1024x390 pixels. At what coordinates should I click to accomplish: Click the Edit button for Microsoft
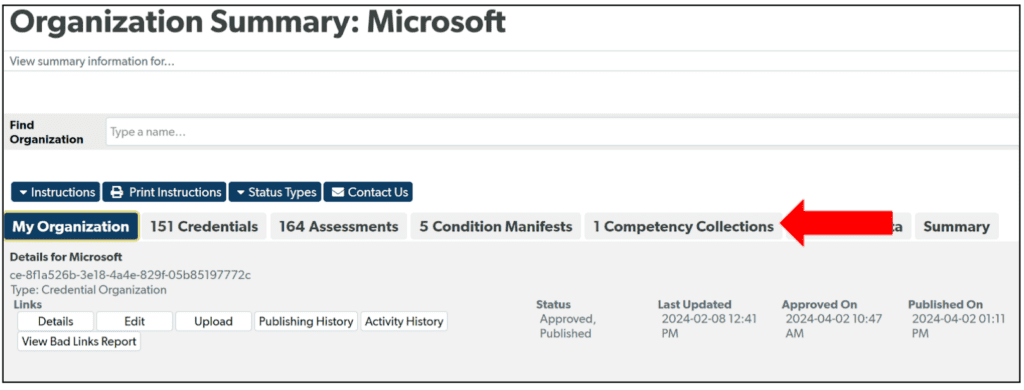pyautogui.click(x=135, y=321)
